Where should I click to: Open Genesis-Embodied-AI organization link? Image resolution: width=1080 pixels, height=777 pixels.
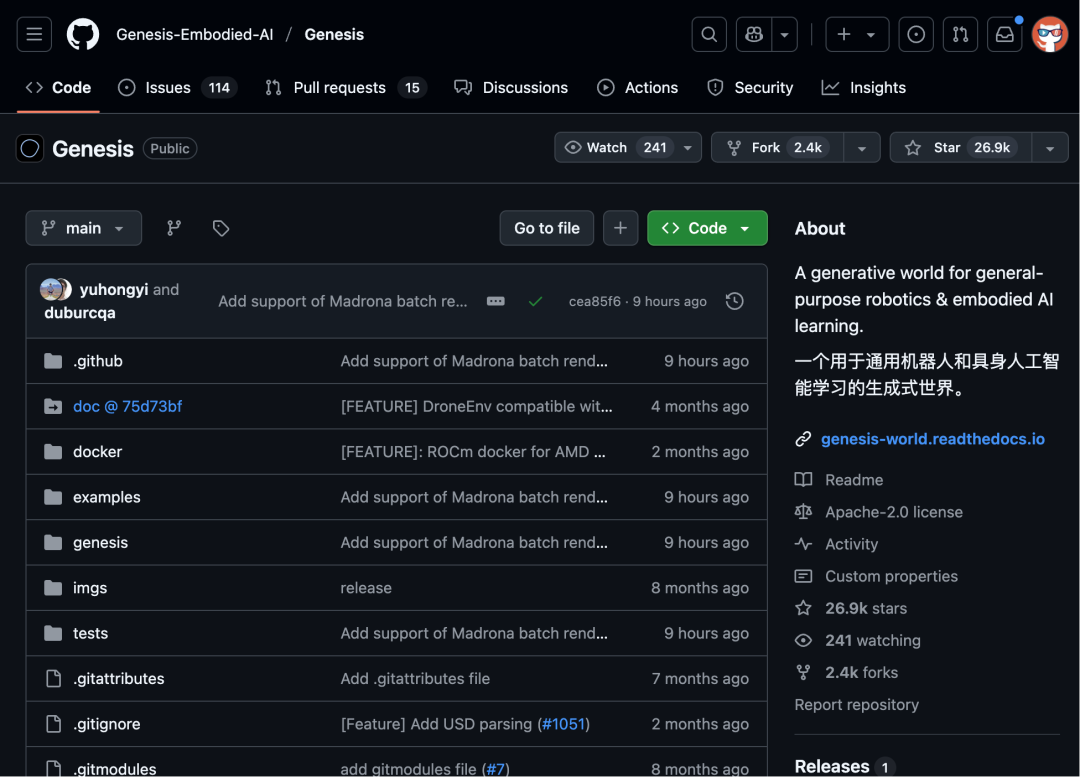tap(194, 34)
